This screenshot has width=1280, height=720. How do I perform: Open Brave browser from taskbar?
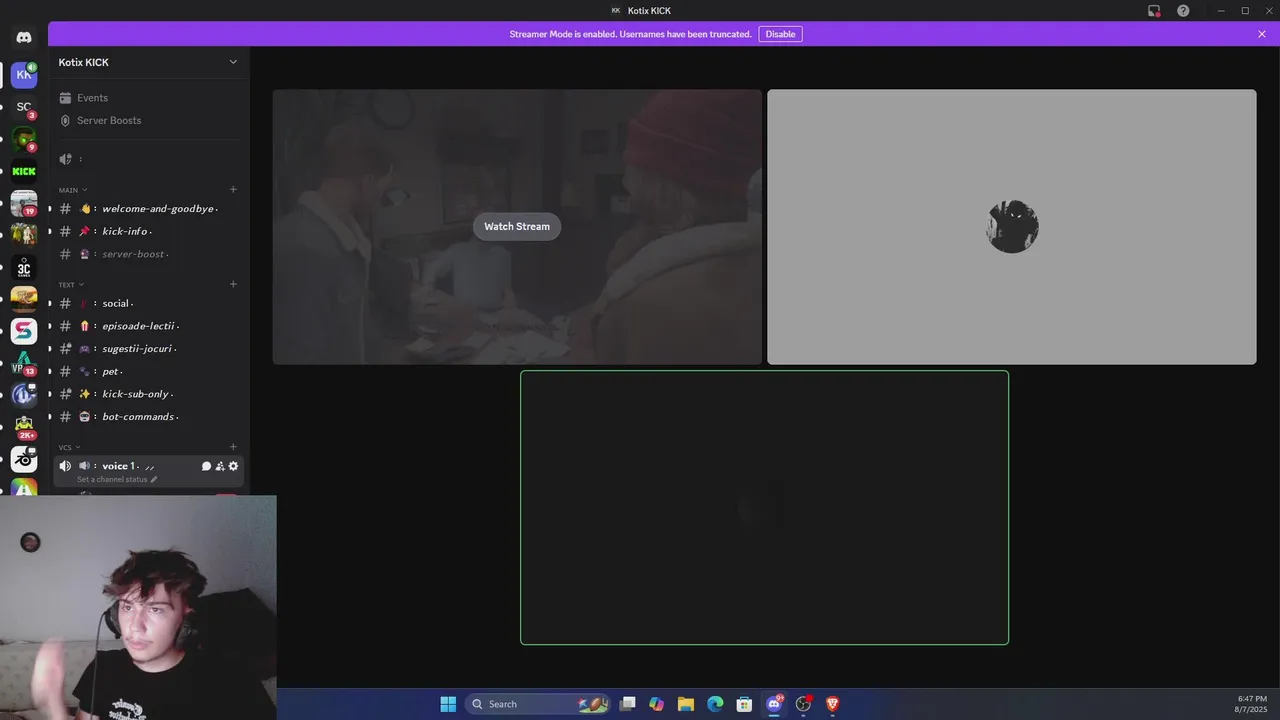point(832,704)
